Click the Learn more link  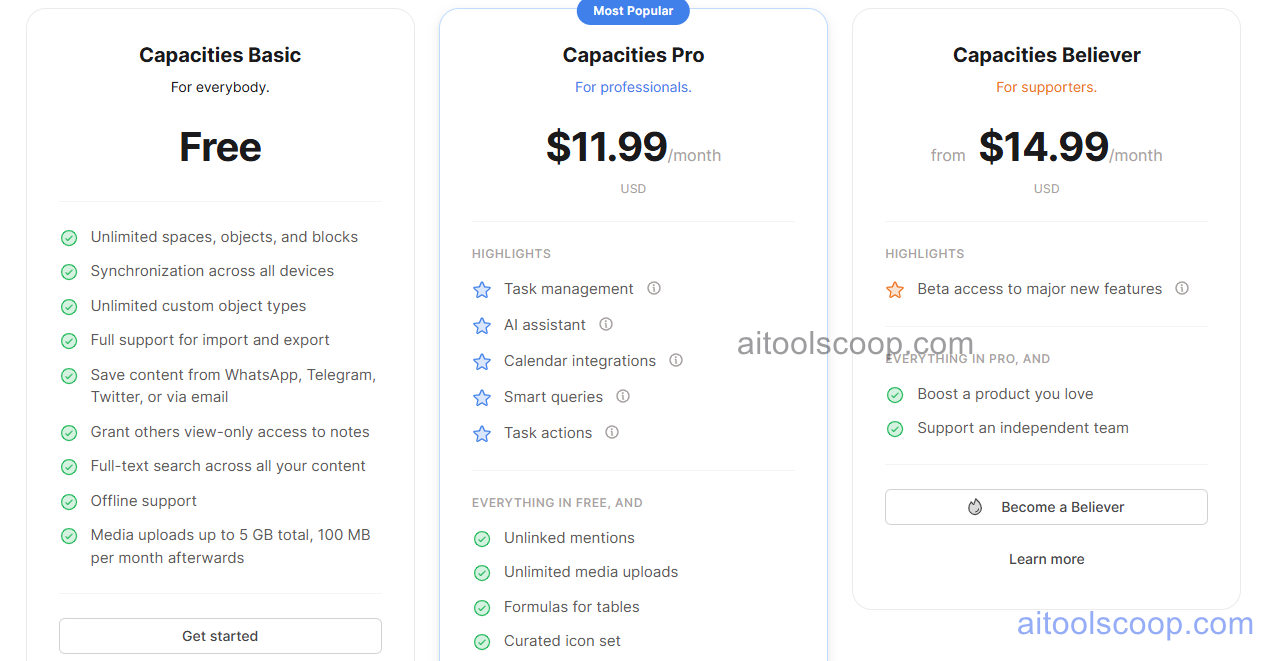[1046, 559]
